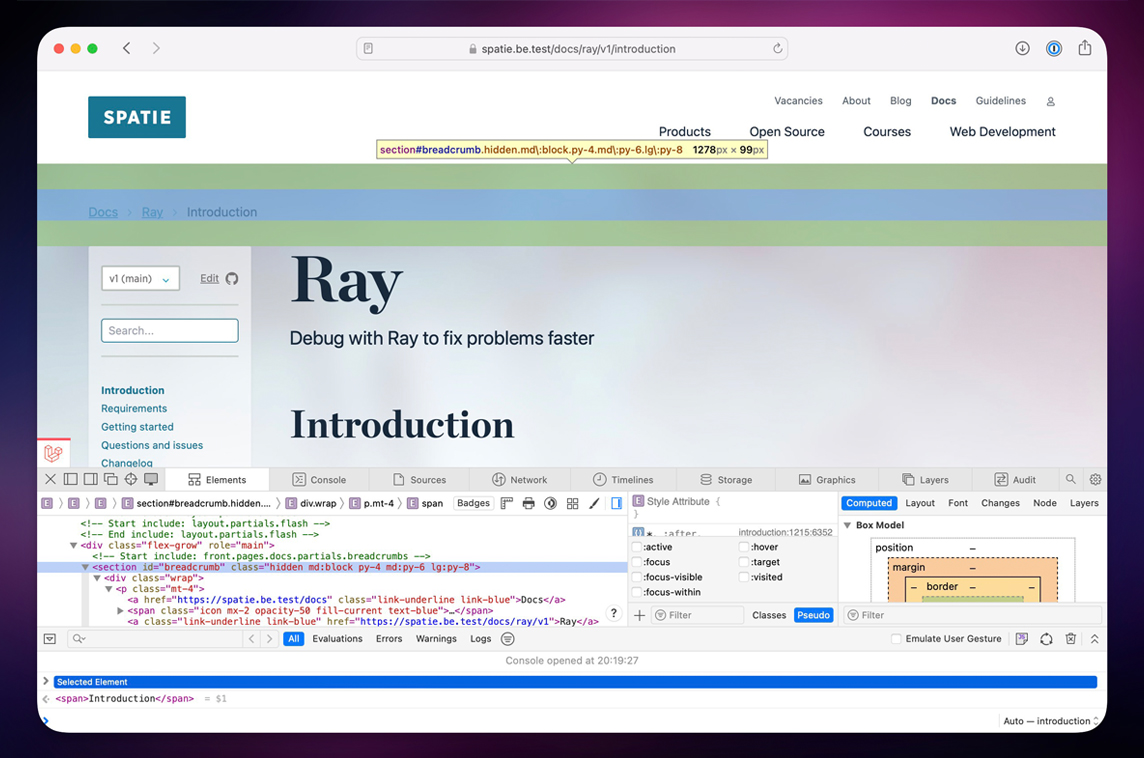Click the print styles printer icon
Screen dimensions: 1144x758
point(529,503)
